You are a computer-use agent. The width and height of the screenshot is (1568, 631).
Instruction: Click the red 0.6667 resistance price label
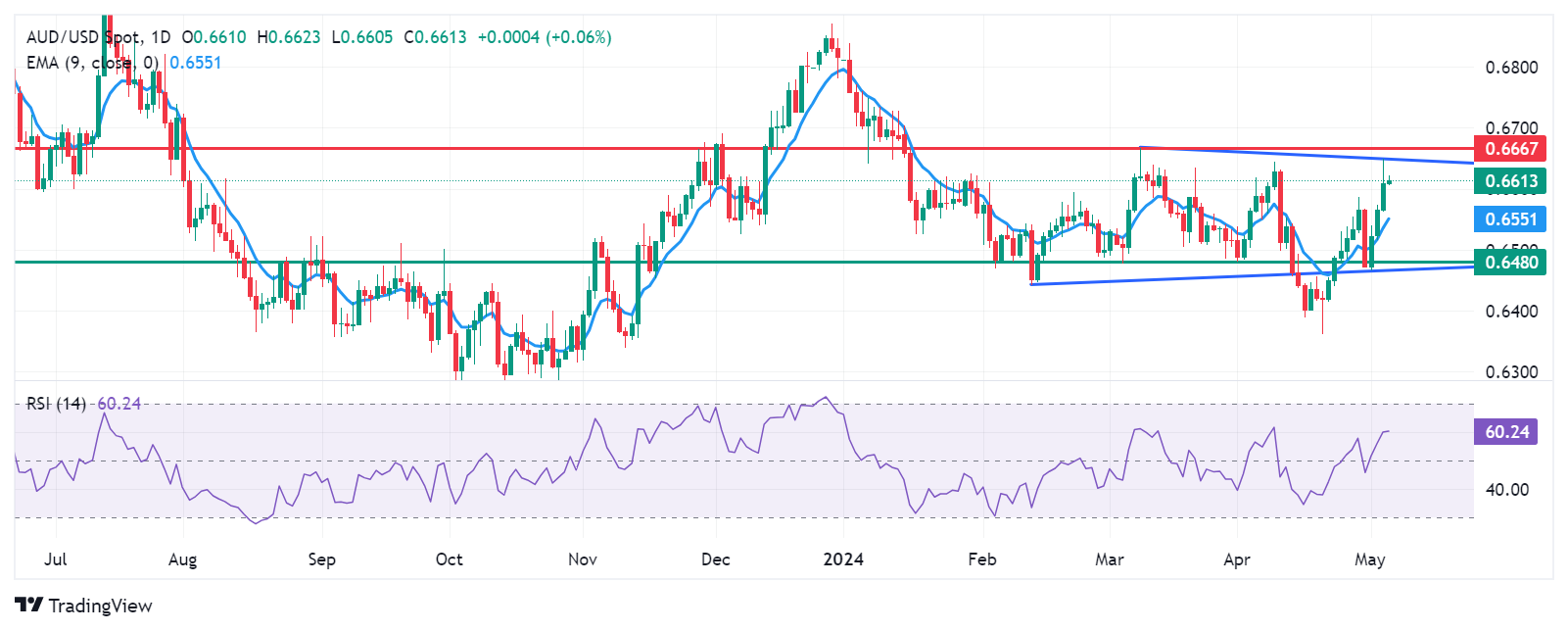(x=1509, y=149)
